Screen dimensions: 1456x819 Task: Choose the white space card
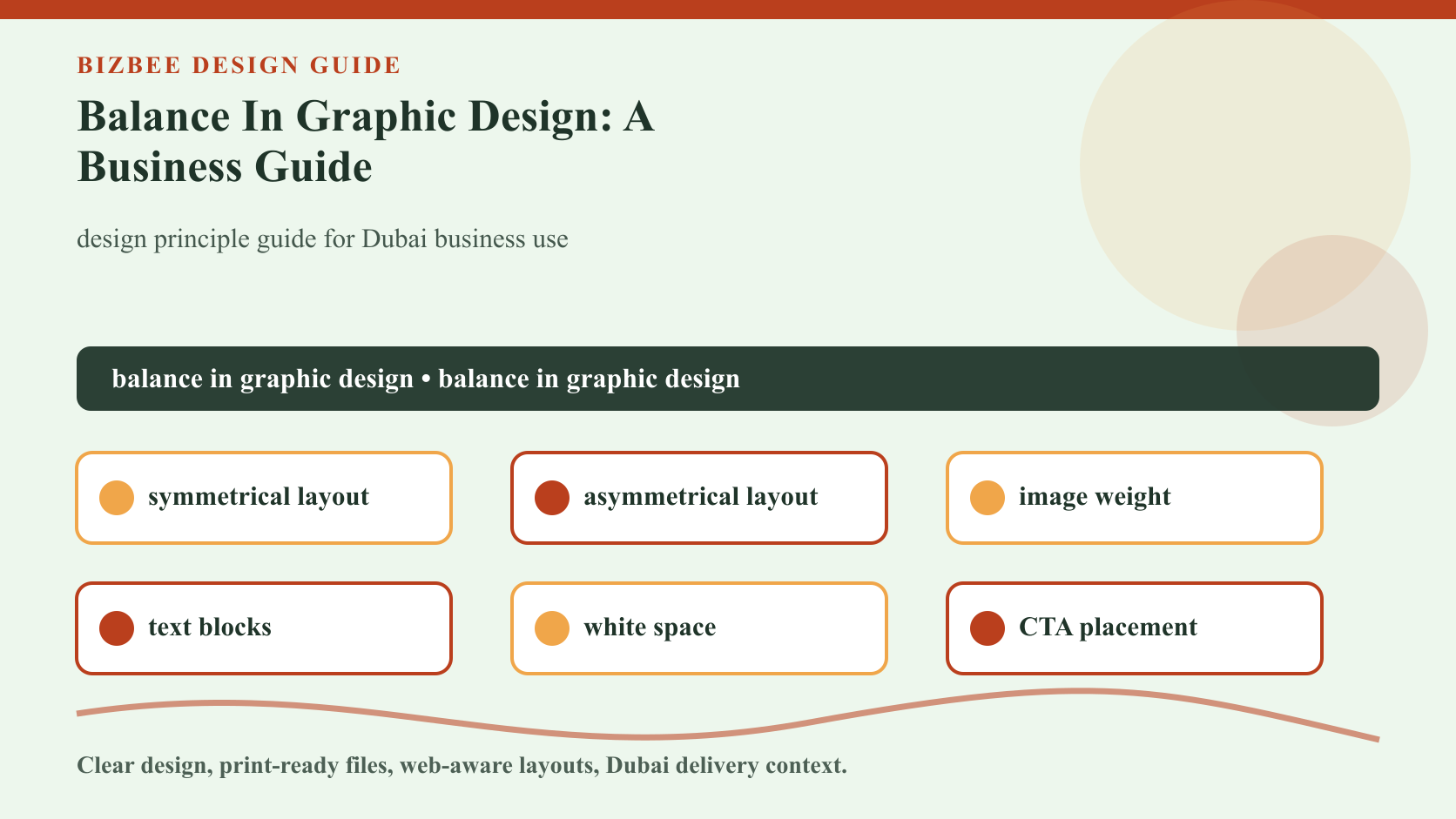699,628
